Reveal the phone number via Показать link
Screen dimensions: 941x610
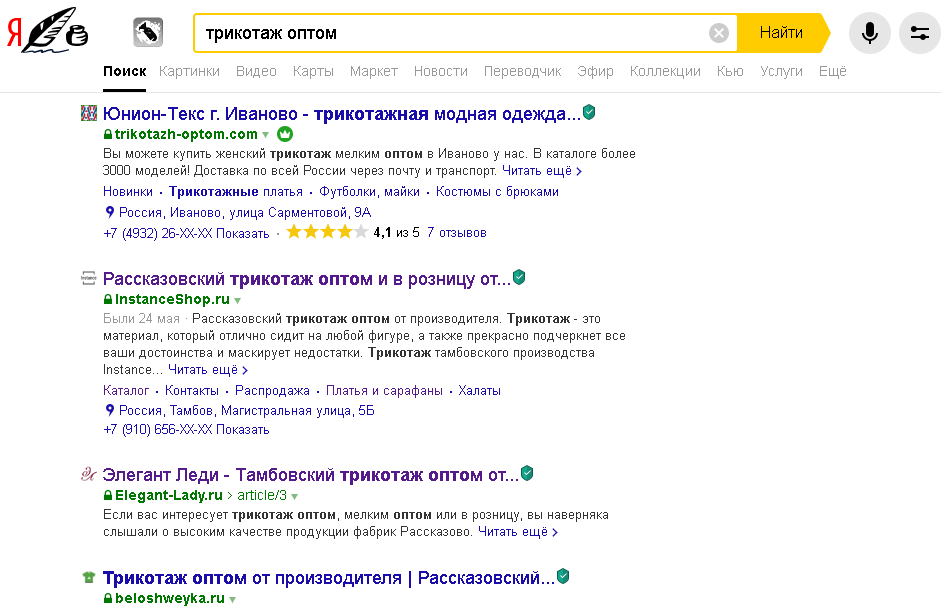coord(243,231)
